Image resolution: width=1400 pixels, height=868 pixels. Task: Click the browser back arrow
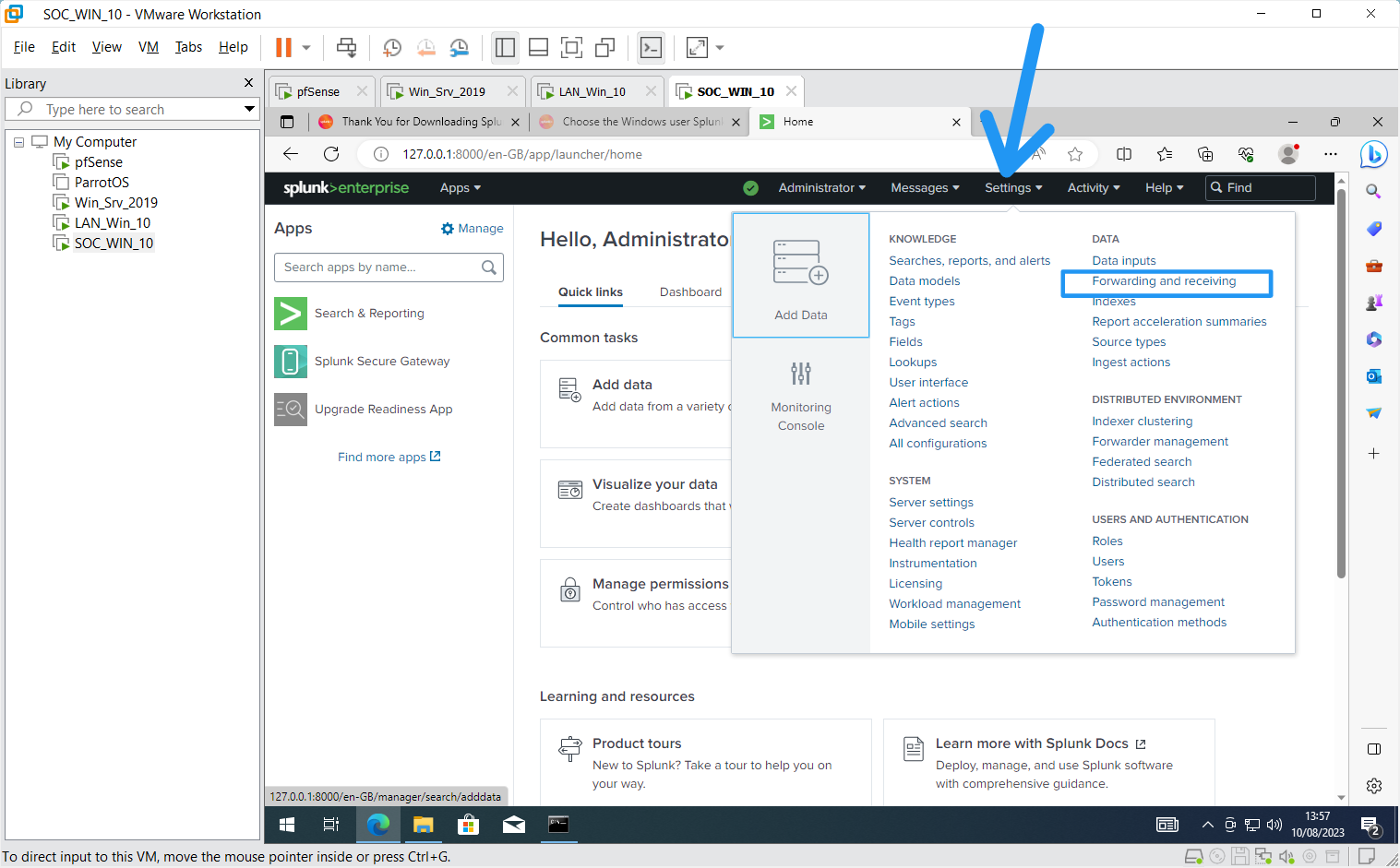pos(291,154)
